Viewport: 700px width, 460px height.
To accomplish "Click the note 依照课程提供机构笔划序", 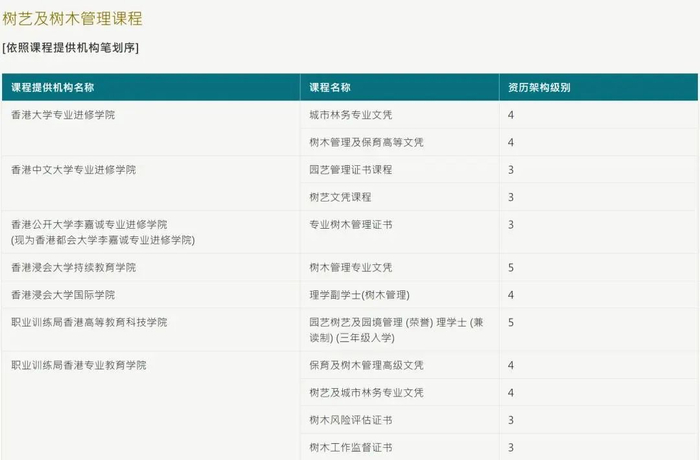I will coord(71,48).
